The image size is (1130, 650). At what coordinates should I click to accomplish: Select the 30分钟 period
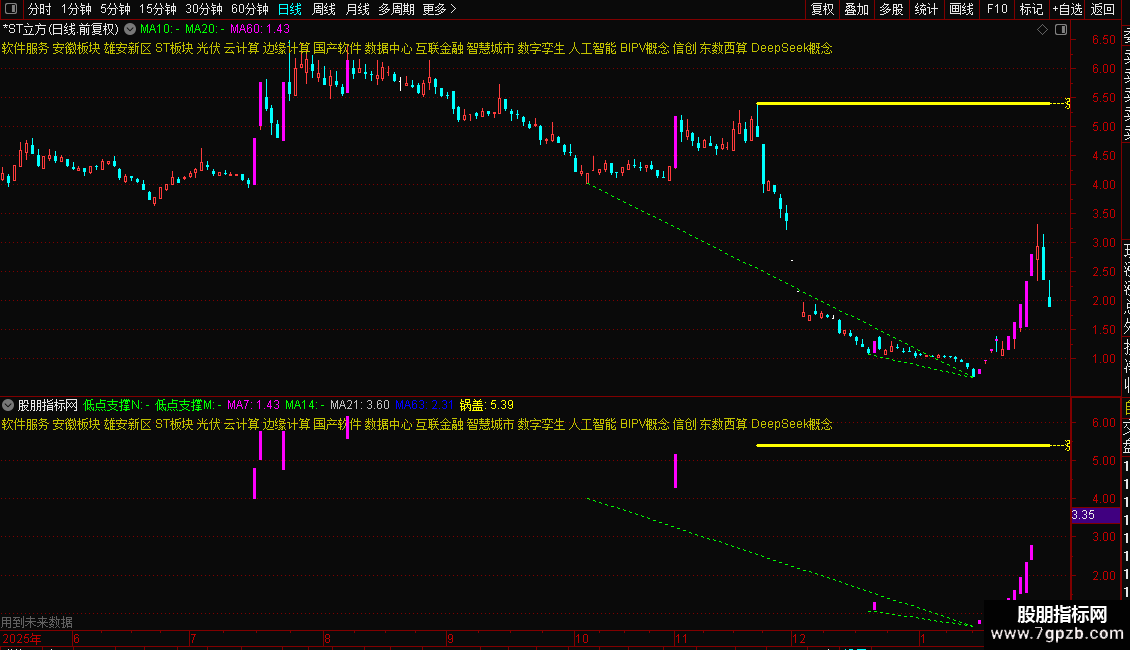204,9
